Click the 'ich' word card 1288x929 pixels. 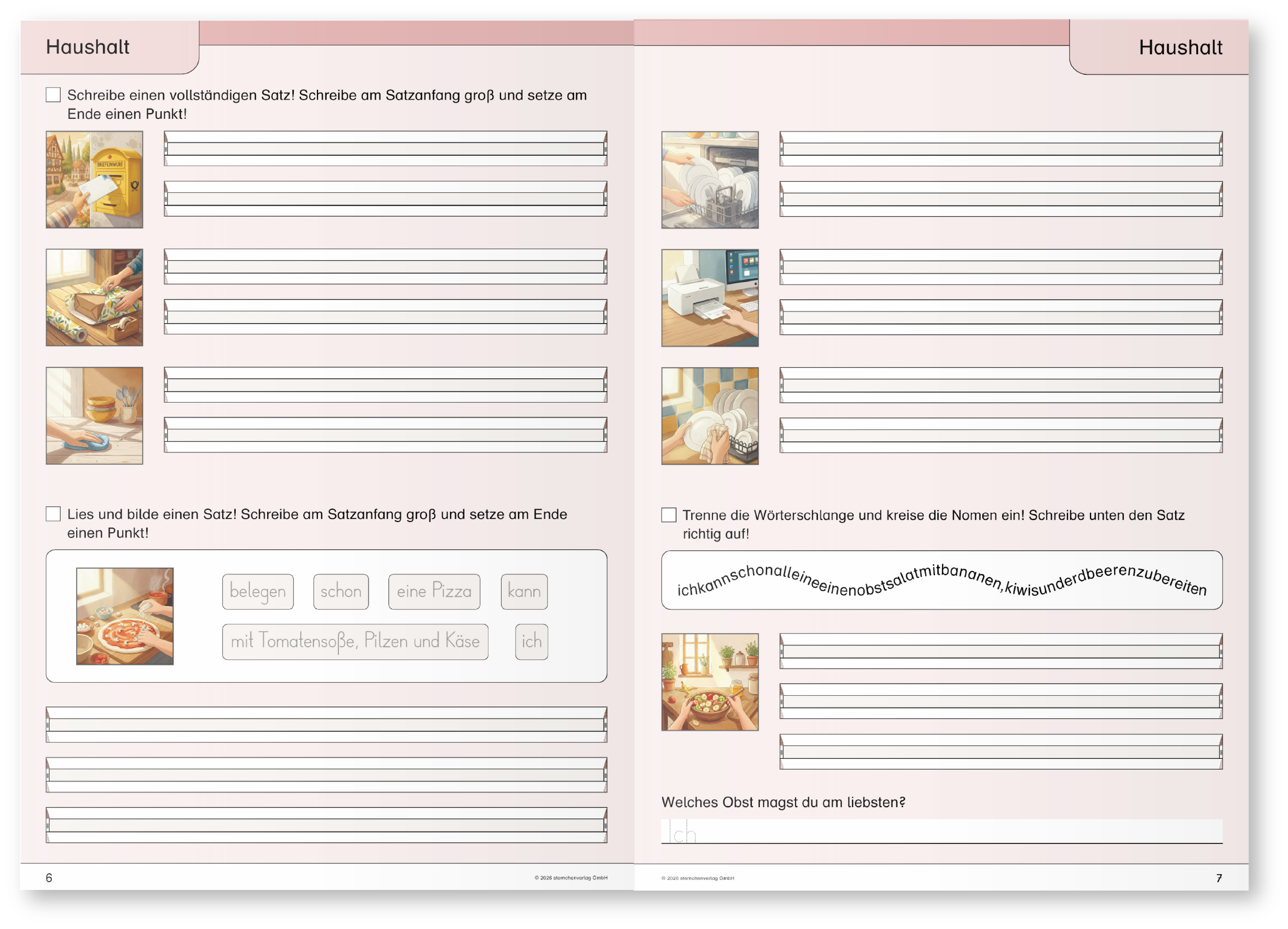pyautogui.click(x=531, y=642)
